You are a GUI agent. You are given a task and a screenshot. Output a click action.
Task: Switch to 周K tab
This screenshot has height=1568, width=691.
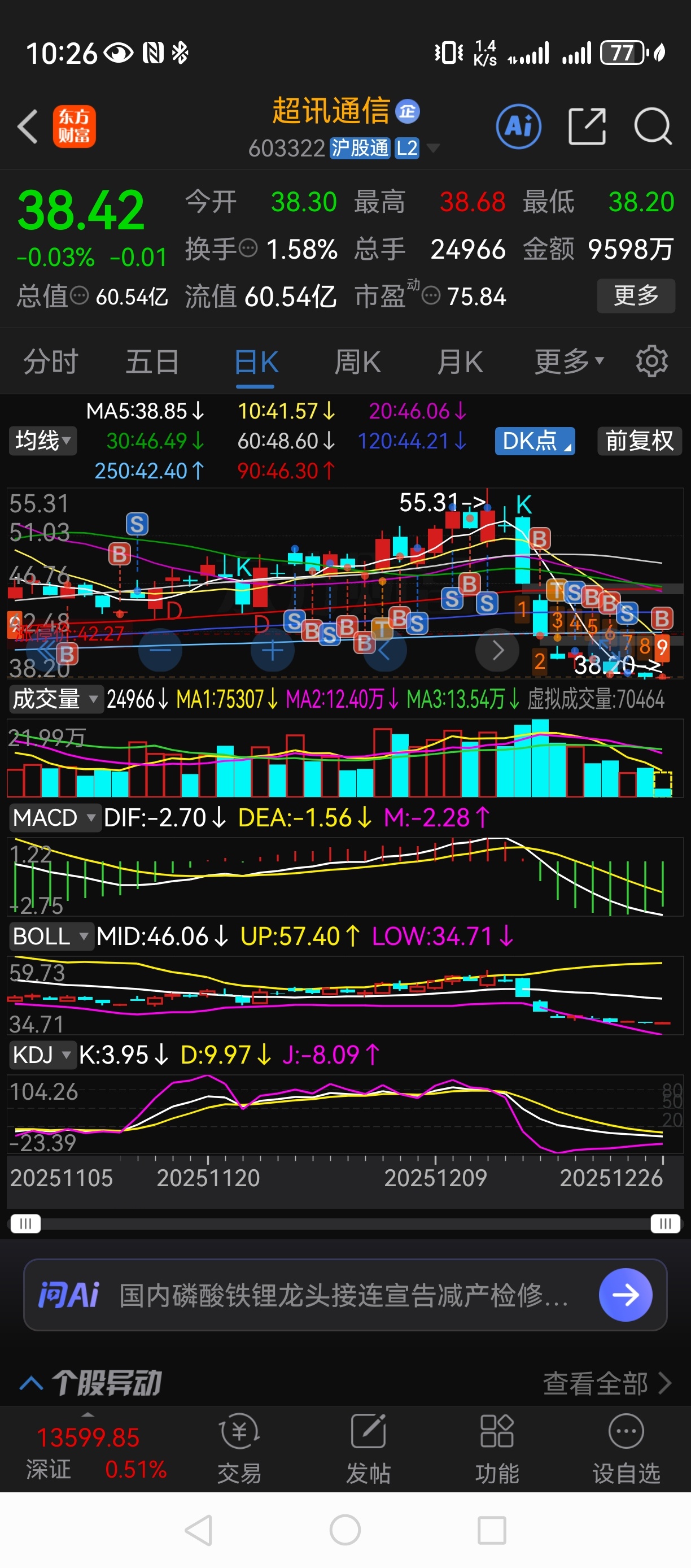pyautogui.click(x=358, y=361)
